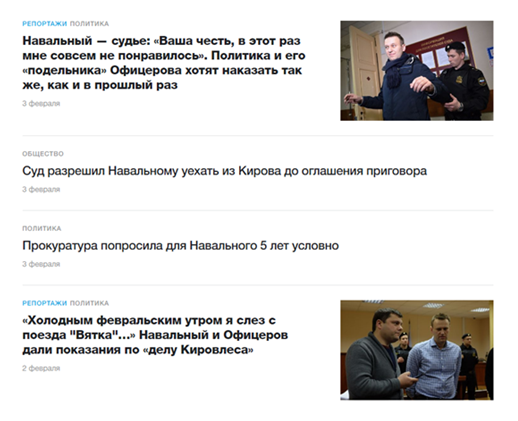This screenshot has width=518, height=421.
Task: Open the courtroom photo of two men
Action: point(417,350)
